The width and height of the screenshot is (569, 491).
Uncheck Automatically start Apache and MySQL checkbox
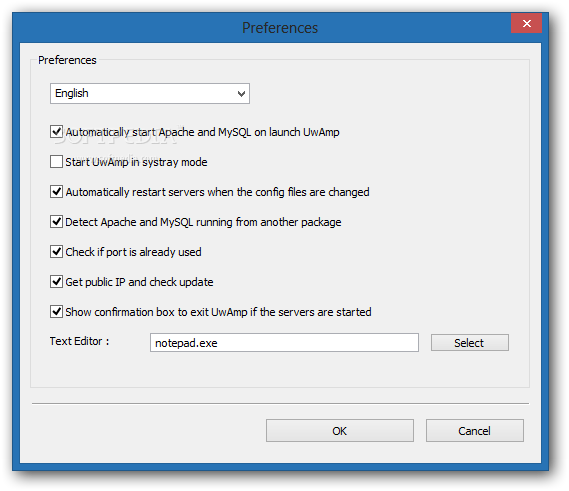[56, 132]
